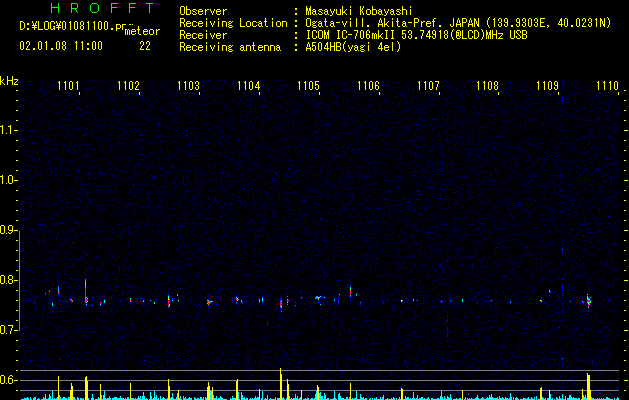
Task: Click the 1108 time axis label
Action: pos(487,85)
